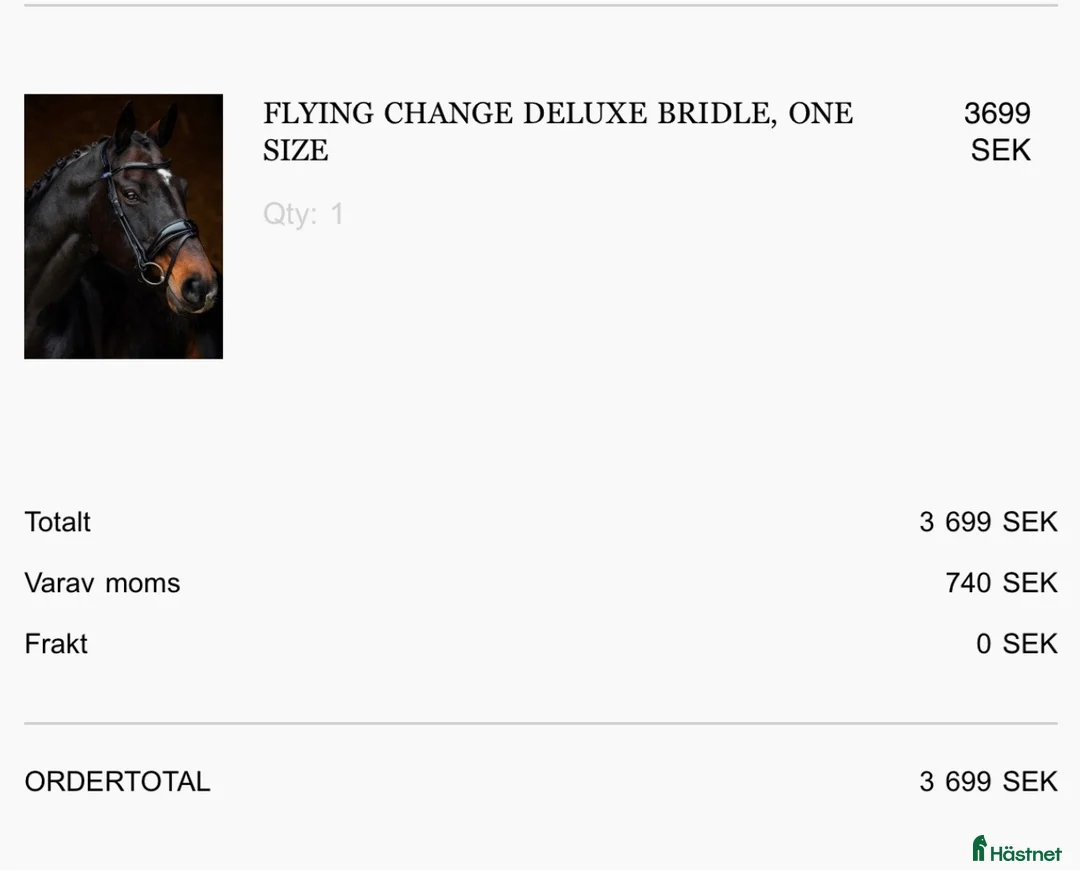This screenshot has height=877, width=1080.
Task: Click the ORDERTOTAL label
Action: pos(117,782)
